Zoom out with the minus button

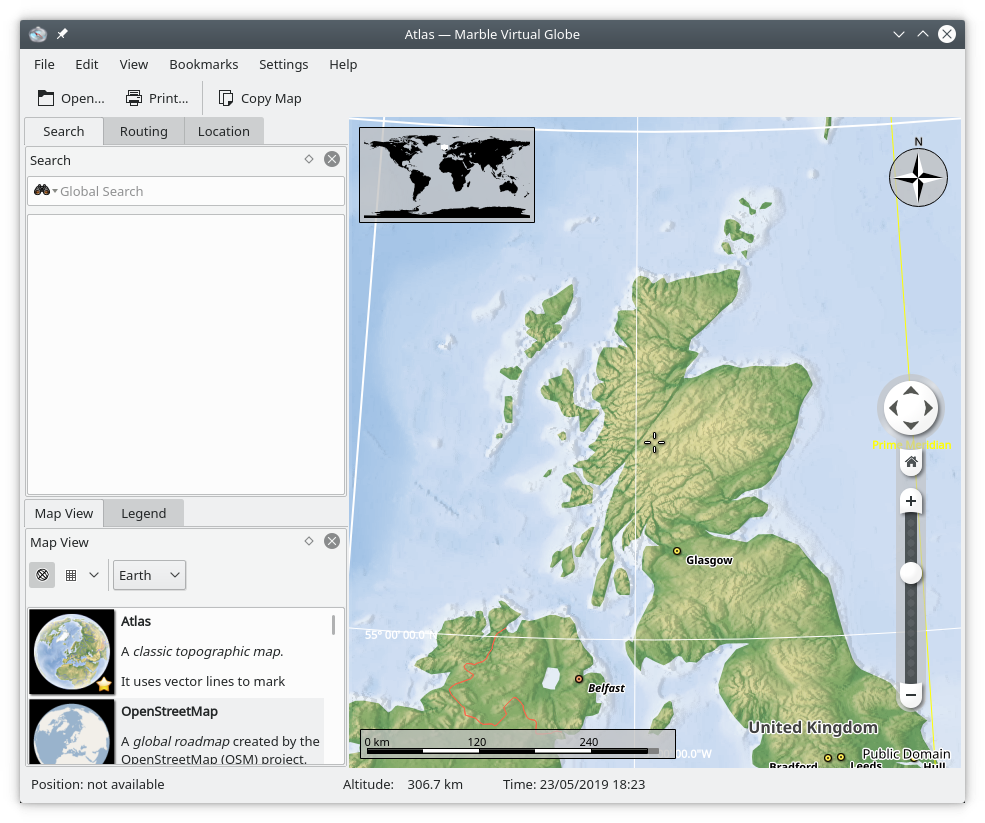pos(910,694)
